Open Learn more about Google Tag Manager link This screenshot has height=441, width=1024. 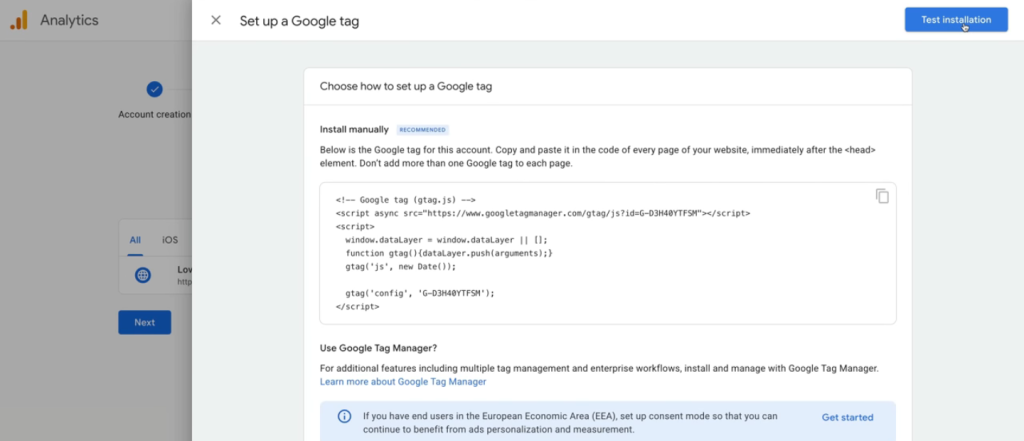pos(403,382)
